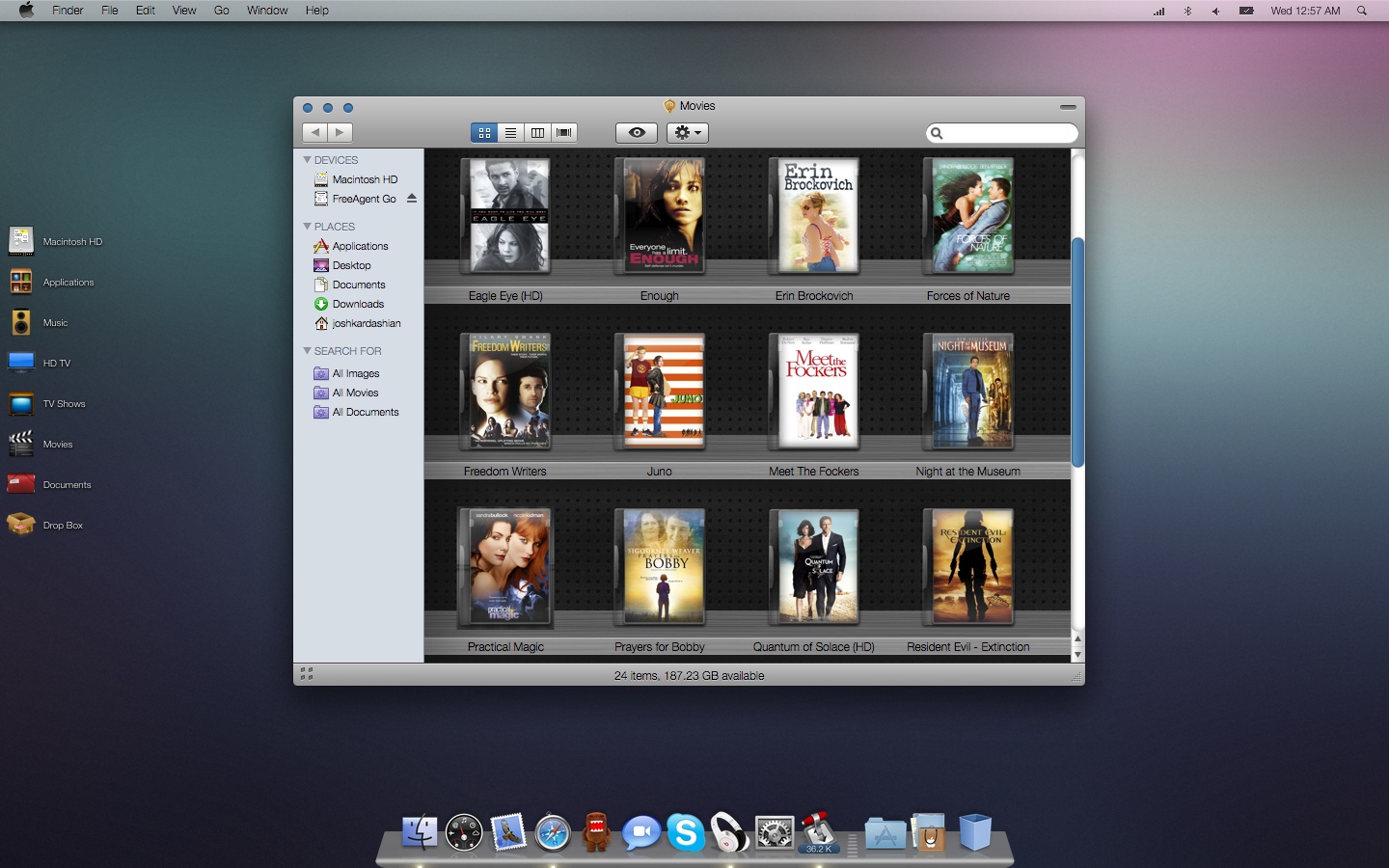
Task: Open the Action gear dropdown menu
Action: click(x=688, y=133)
